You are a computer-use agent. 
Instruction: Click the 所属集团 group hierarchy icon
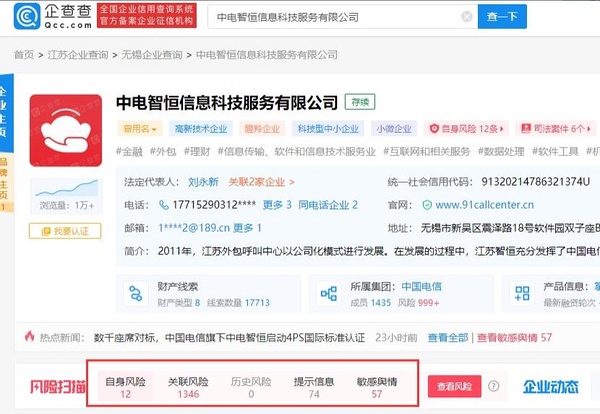[329, 294]
